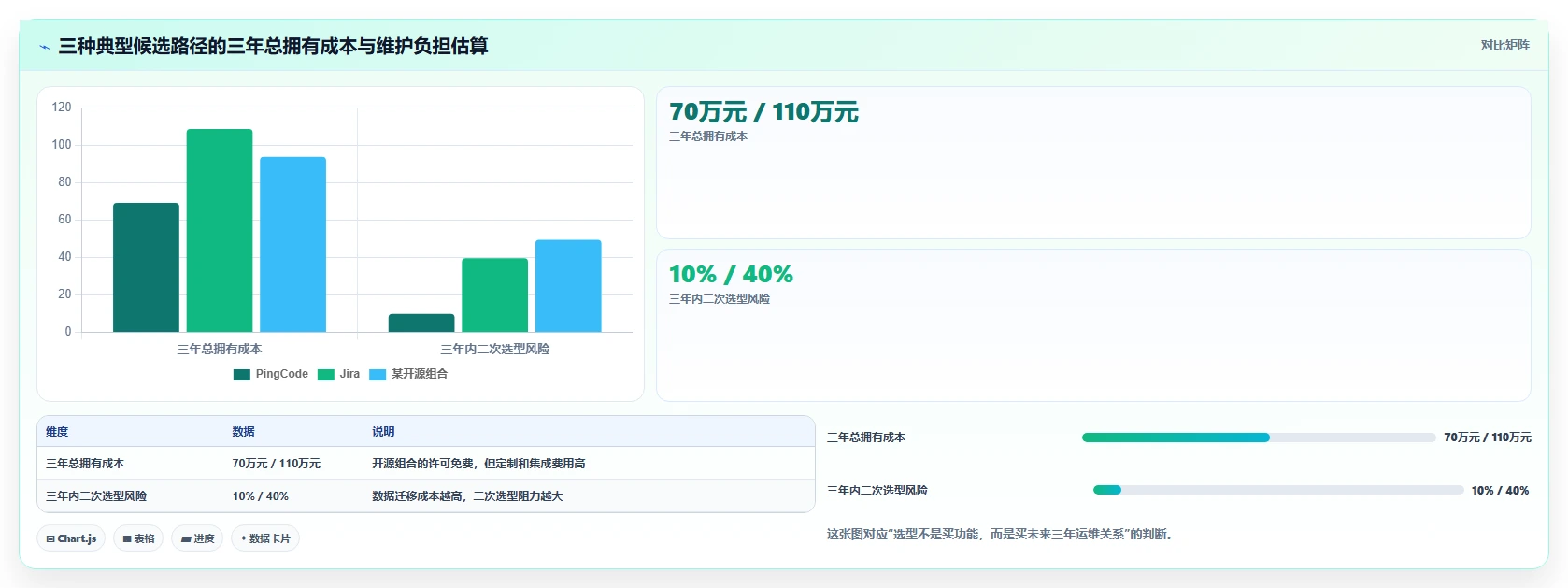Click Jira bar in 三年内二次选型风险 group
The image size is (1568, 588).
494,294
